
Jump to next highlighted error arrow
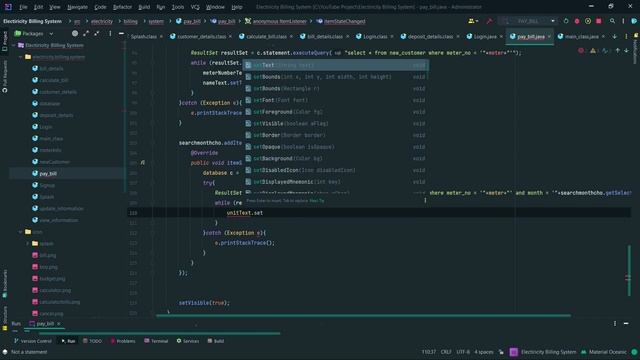627,51
